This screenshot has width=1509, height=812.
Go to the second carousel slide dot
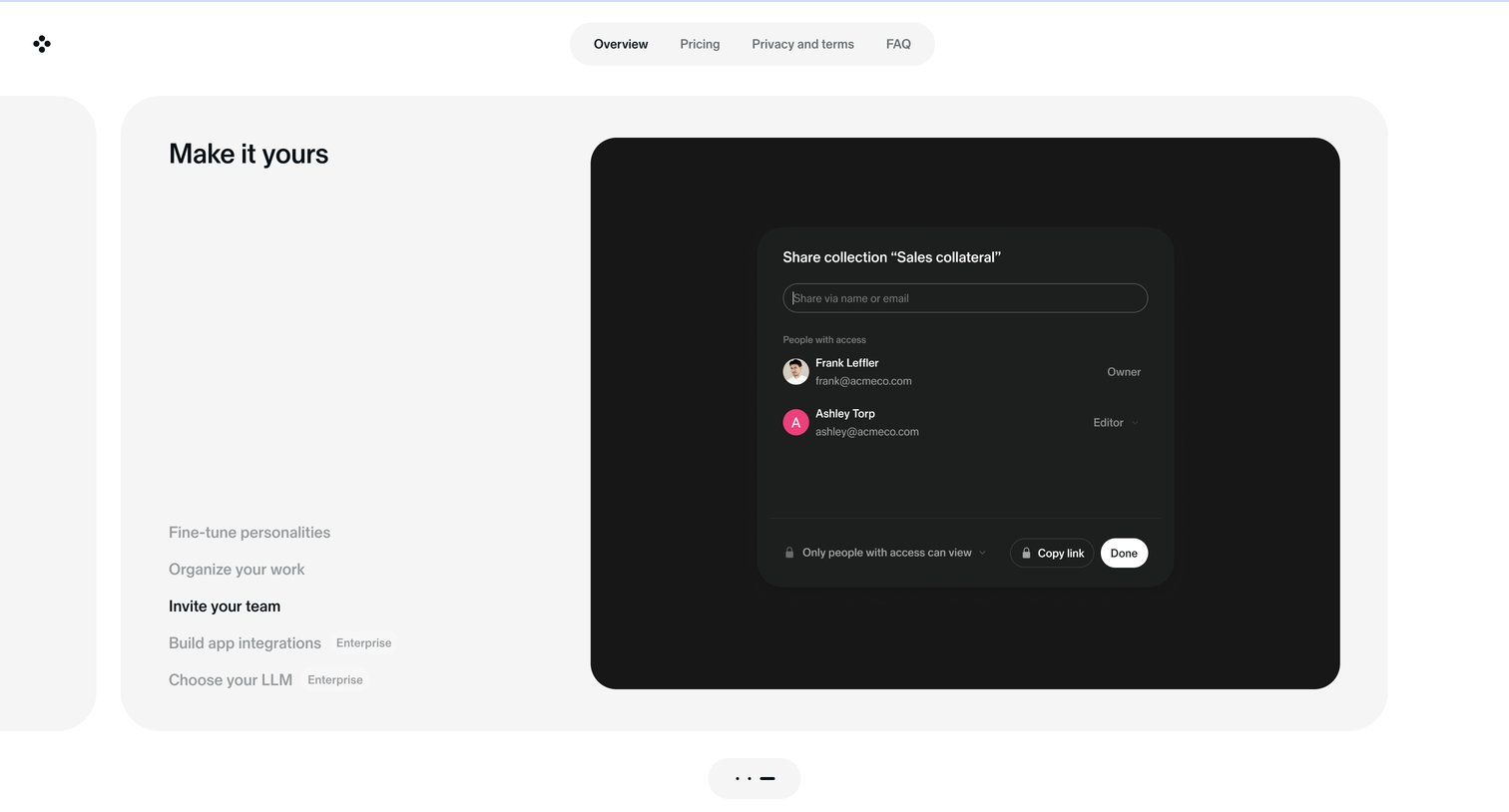pyautogui.click(x=750, y=778)
